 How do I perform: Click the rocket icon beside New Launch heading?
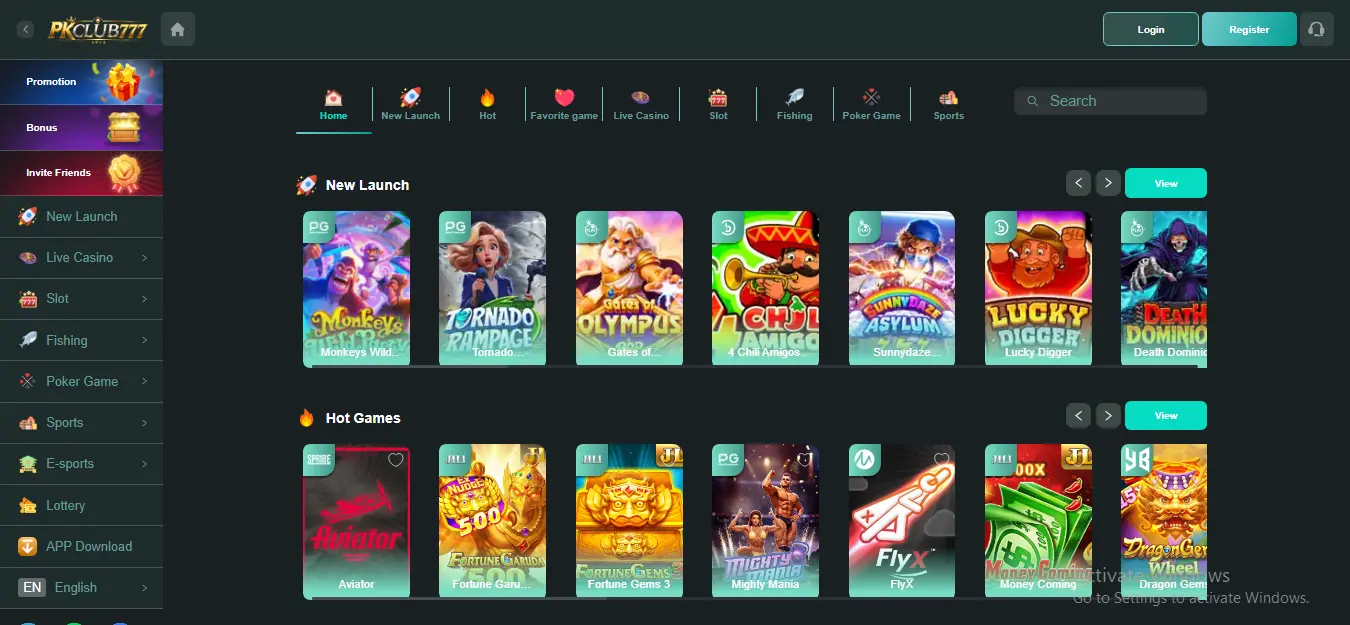point(306,185)
